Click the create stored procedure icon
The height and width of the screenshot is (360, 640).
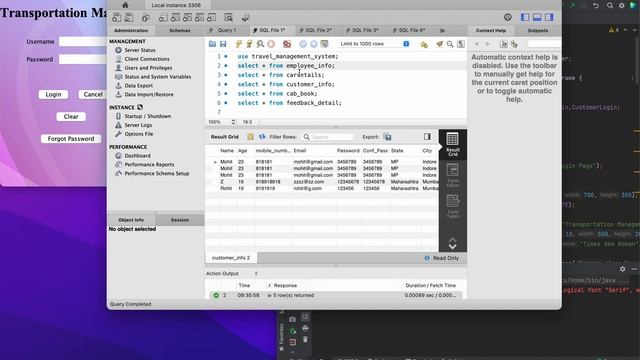pos(199,18)
